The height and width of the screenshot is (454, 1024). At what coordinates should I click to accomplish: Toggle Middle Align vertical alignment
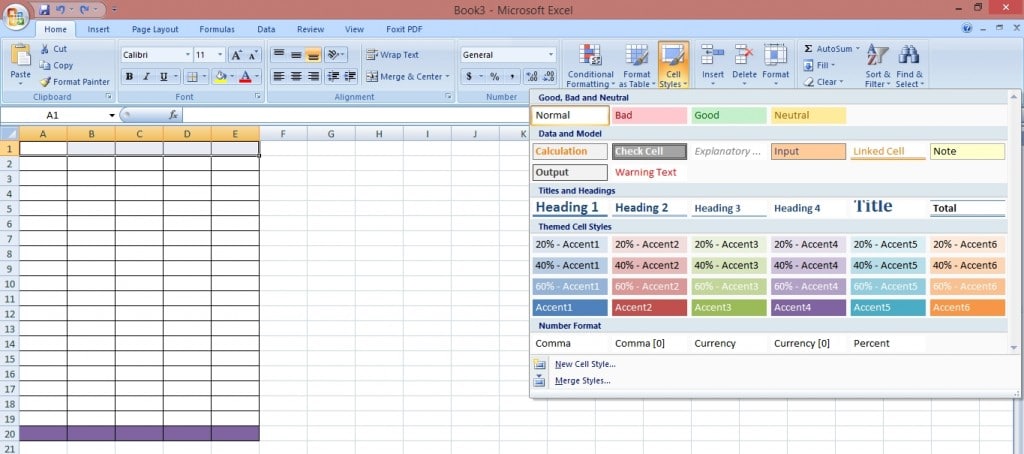coord(296,55)
